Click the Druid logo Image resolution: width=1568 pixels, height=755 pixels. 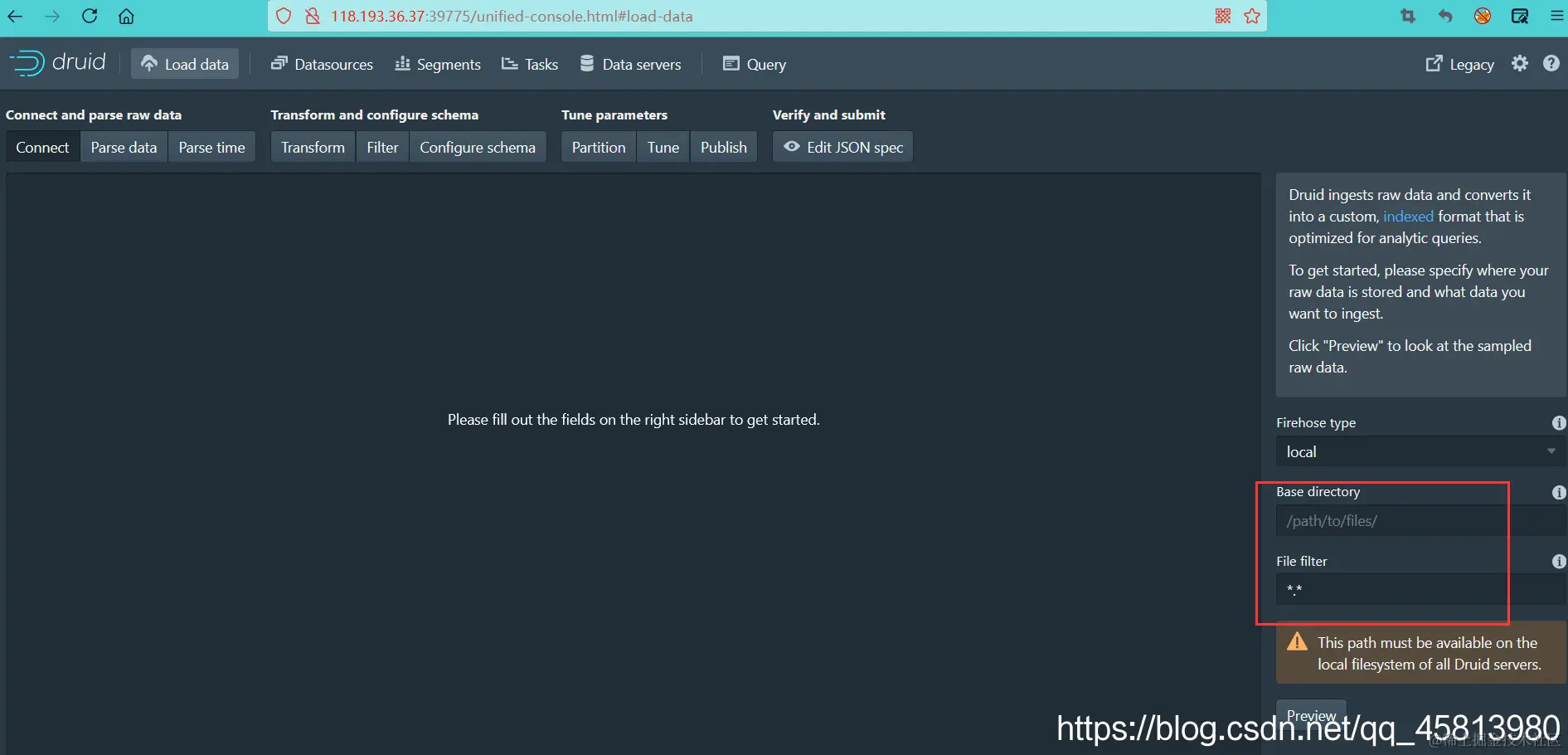click(x=57, y=63)
